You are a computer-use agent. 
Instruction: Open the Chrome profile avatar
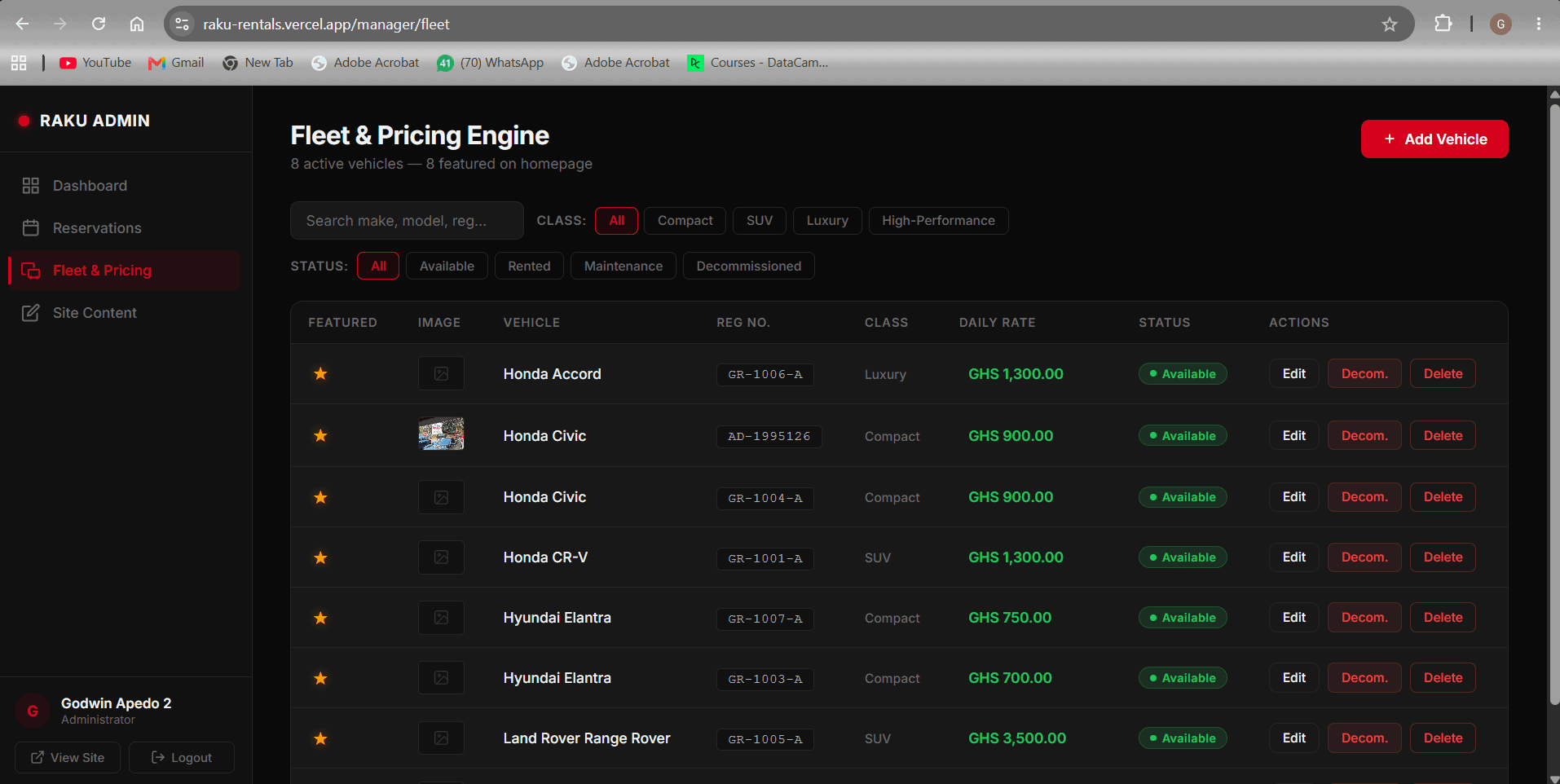(x=1501, y=24)
